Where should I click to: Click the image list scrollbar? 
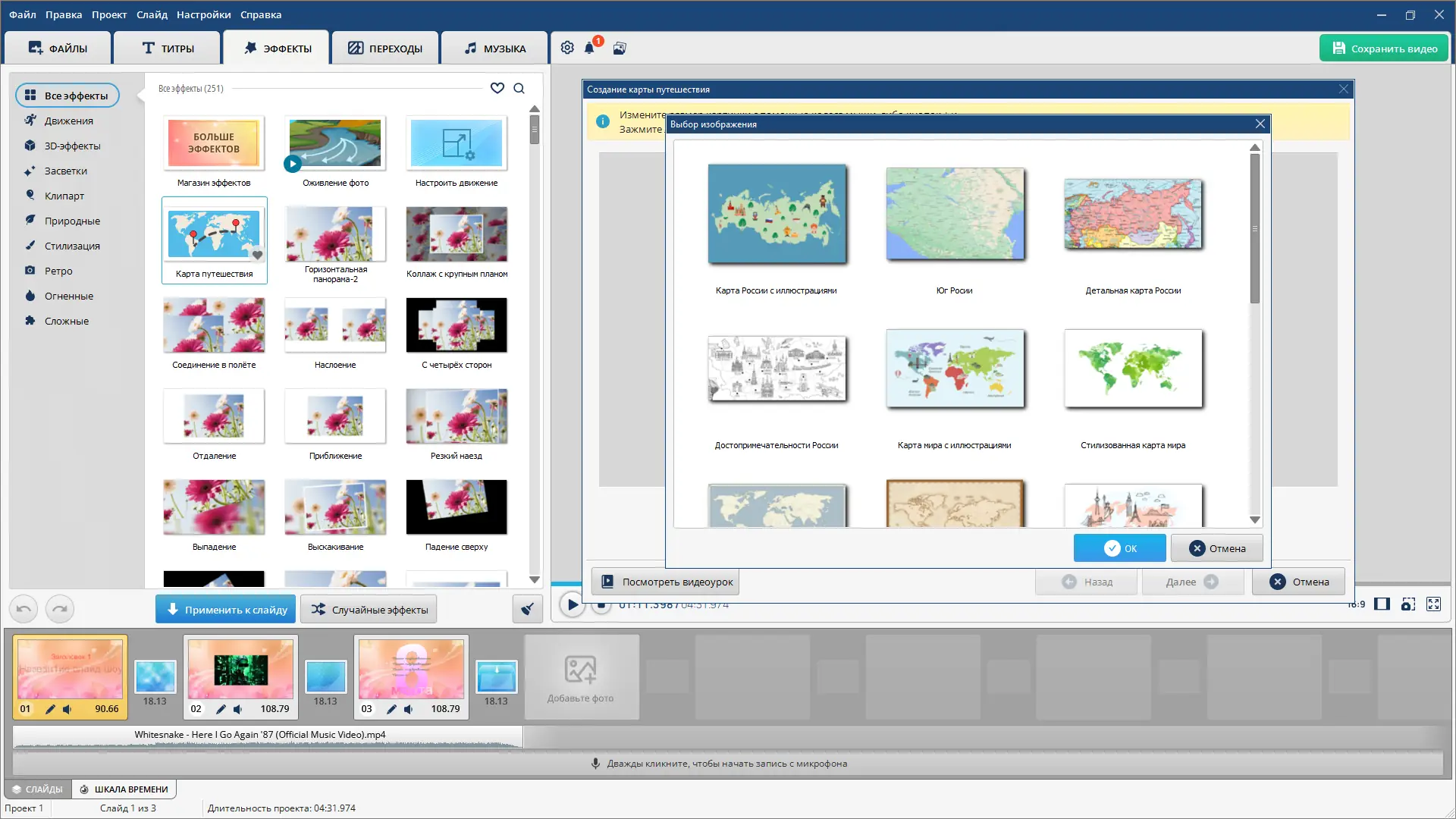pyautogui.click(x=1254, y=227)
